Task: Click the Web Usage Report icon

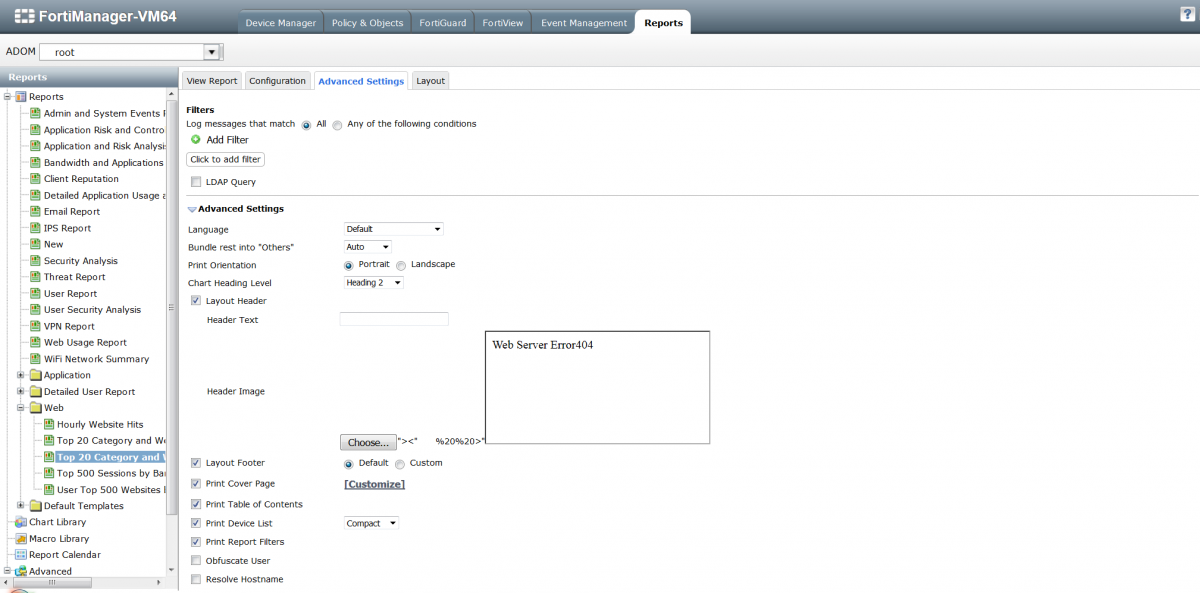Action: pos(35,343)
